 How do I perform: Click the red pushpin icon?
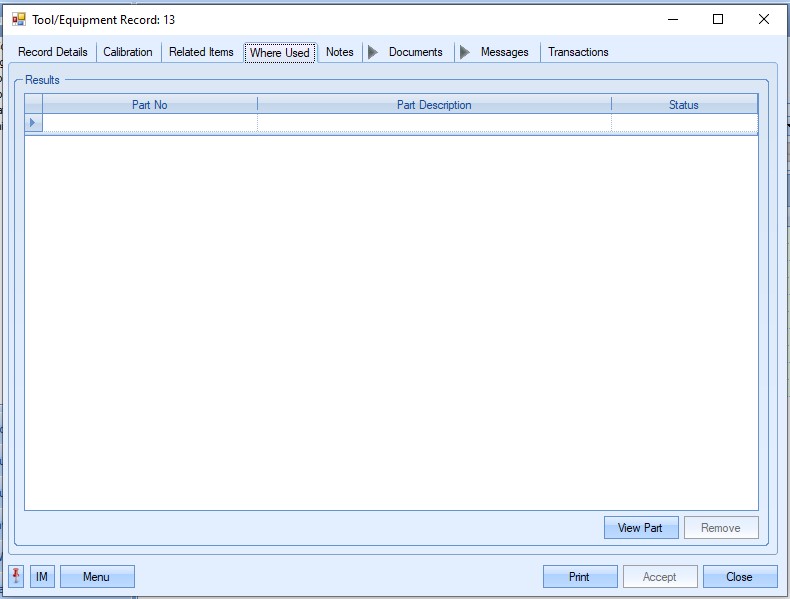(x=16, y=577)
